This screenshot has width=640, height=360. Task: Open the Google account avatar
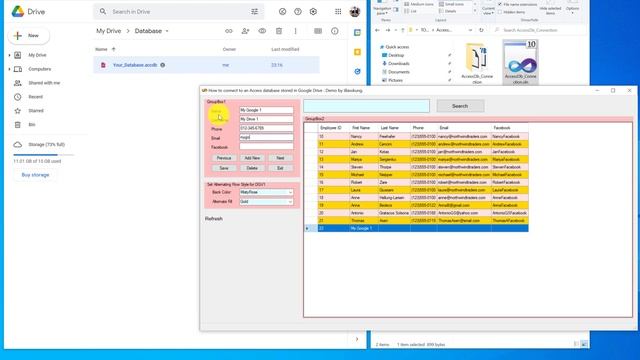click(355, 11)
